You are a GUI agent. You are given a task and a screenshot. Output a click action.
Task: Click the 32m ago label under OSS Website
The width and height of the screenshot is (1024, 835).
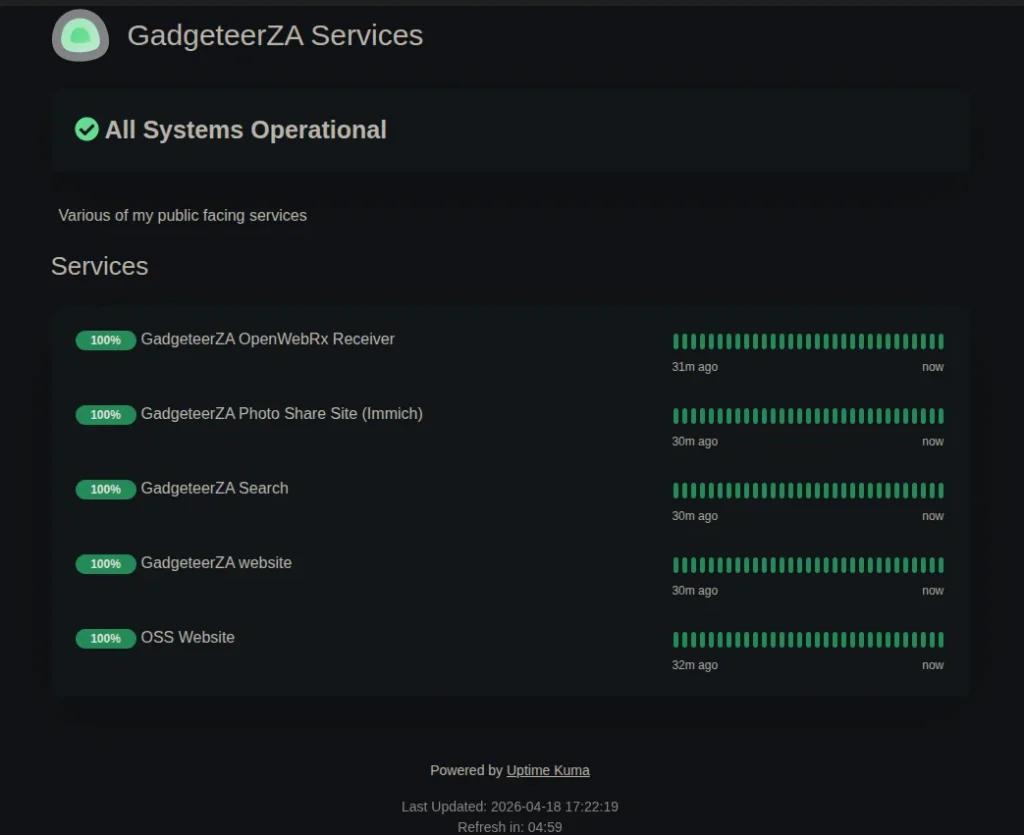point(695,665)
